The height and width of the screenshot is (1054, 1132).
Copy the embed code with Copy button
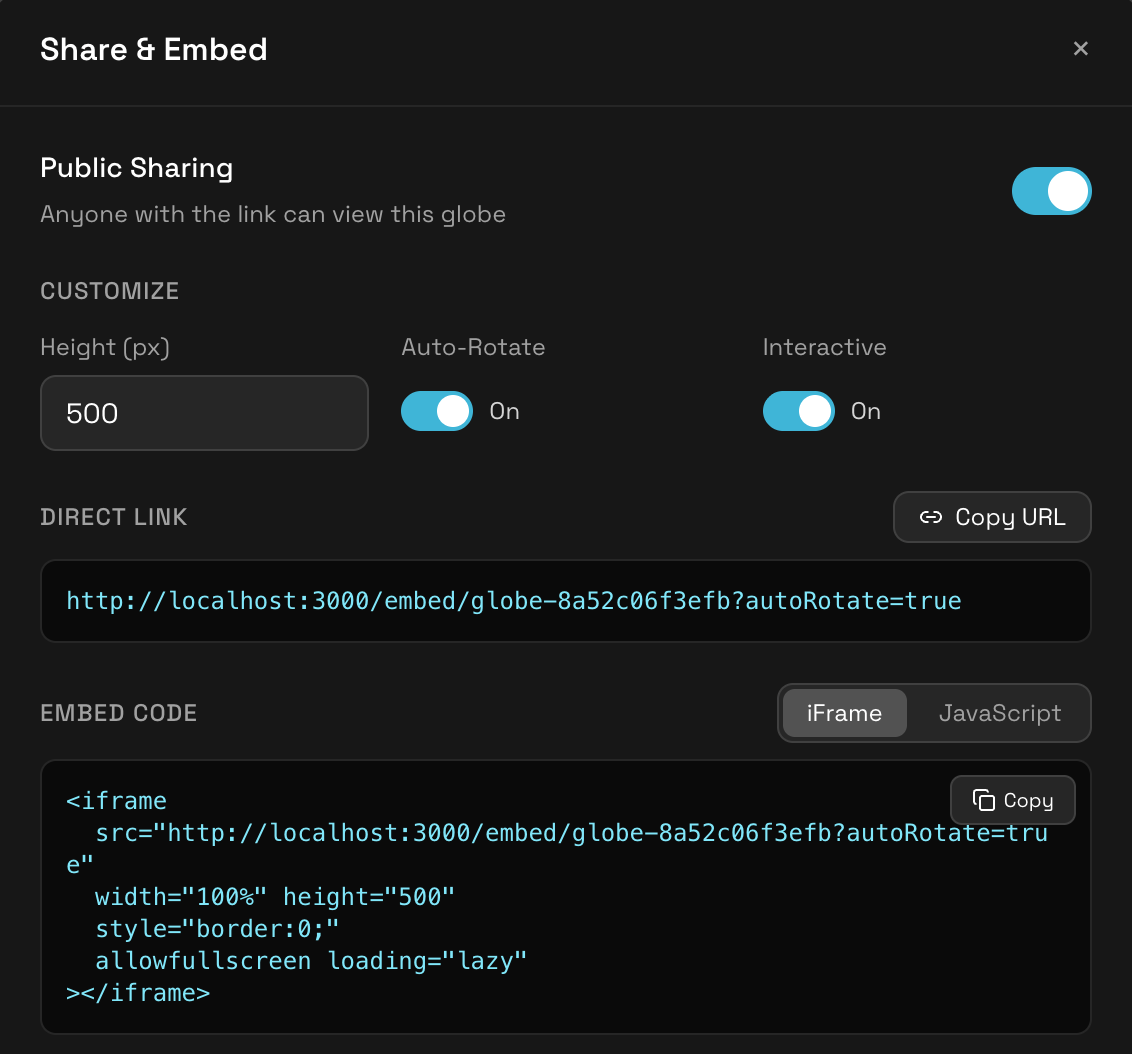pyautogui.click(x=1012, y=800)
